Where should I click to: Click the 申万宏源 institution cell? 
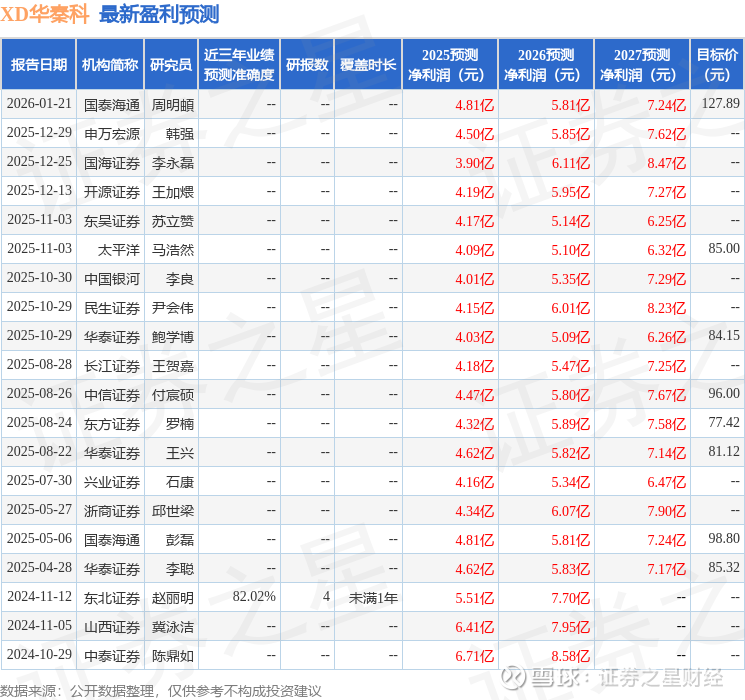coord(112,134)
